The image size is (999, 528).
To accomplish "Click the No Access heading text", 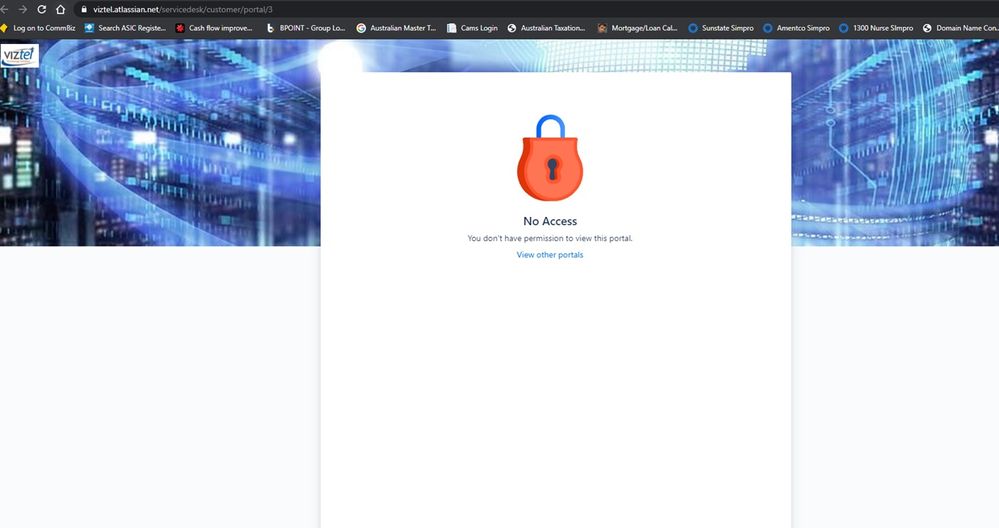I will tap(550, 221).
